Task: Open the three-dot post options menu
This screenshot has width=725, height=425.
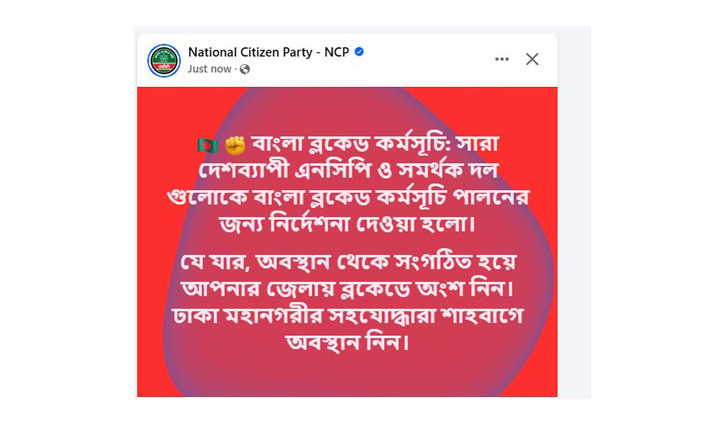Action: 502,59
